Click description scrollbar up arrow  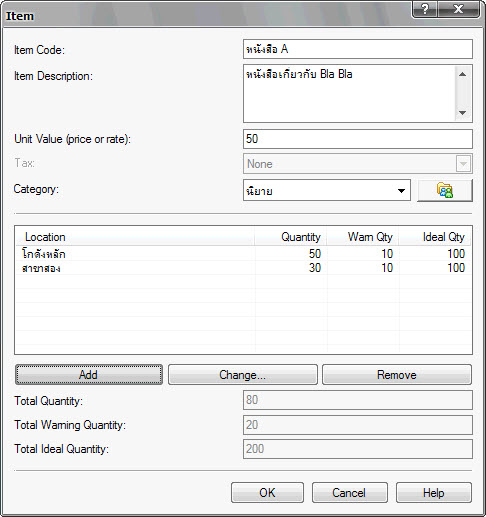[462, 74]
